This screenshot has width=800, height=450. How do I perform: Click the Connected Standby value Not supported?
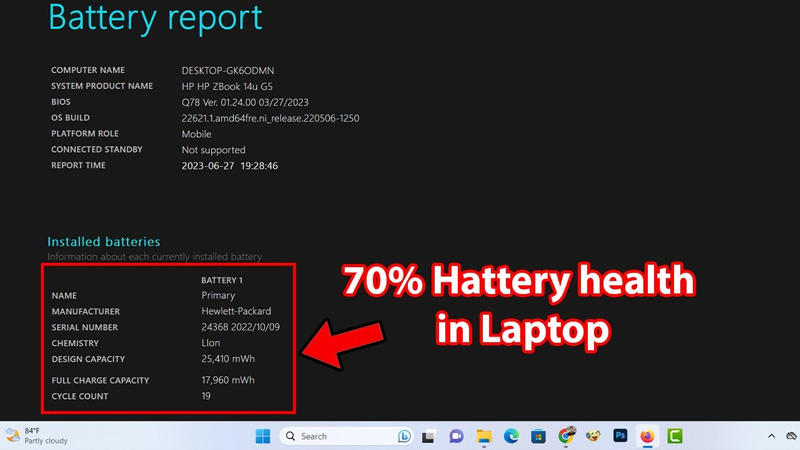tap(213, 150)
